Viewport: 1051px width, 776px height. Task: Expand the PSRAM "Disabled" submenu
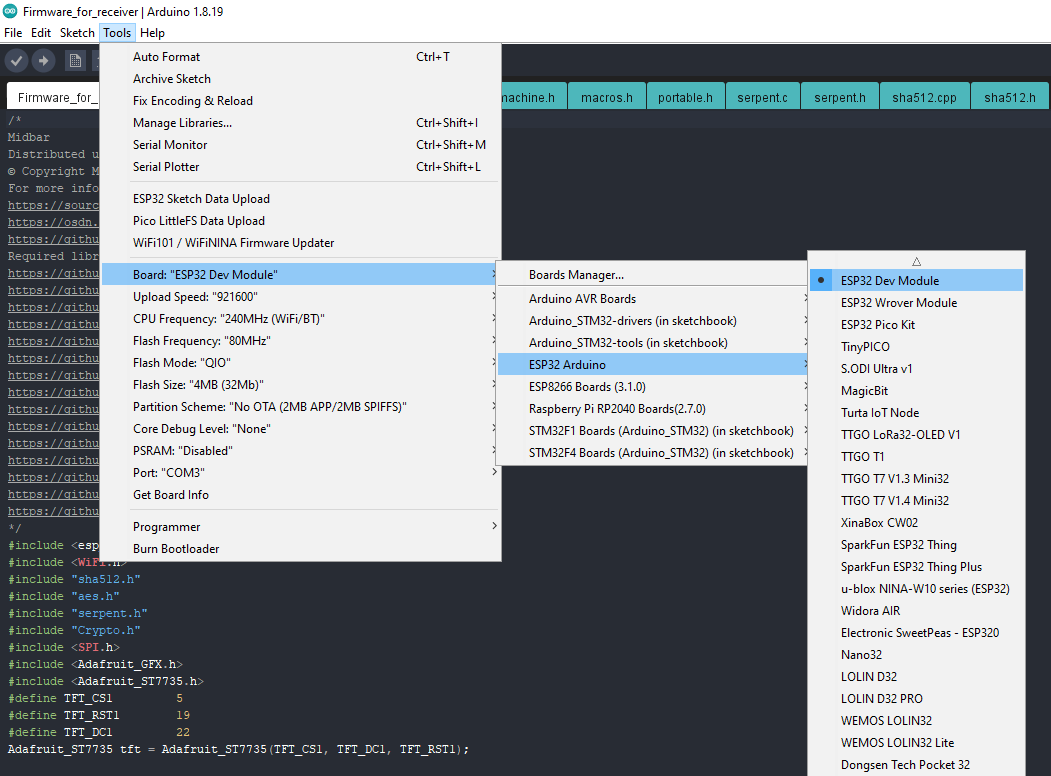click(301, 451)
